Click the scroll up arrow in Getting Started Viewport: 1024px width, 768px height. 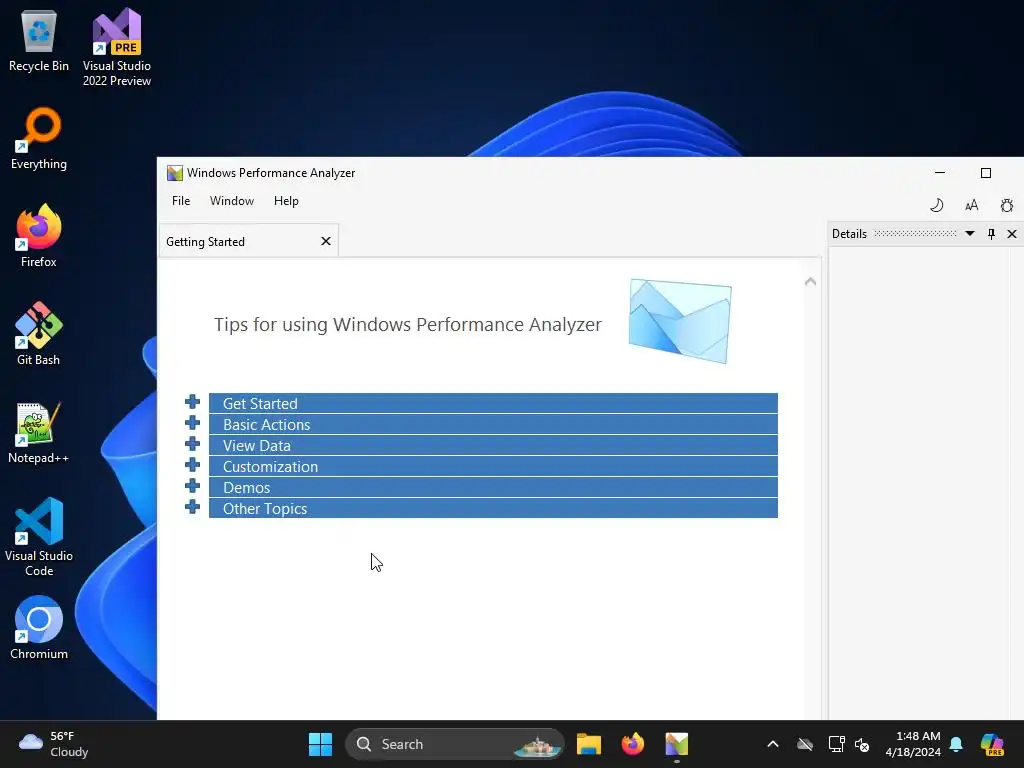click(x=810, y=281)
